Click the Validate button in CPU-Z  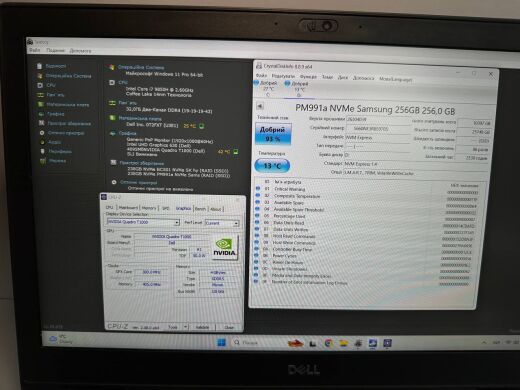[202, 327]
